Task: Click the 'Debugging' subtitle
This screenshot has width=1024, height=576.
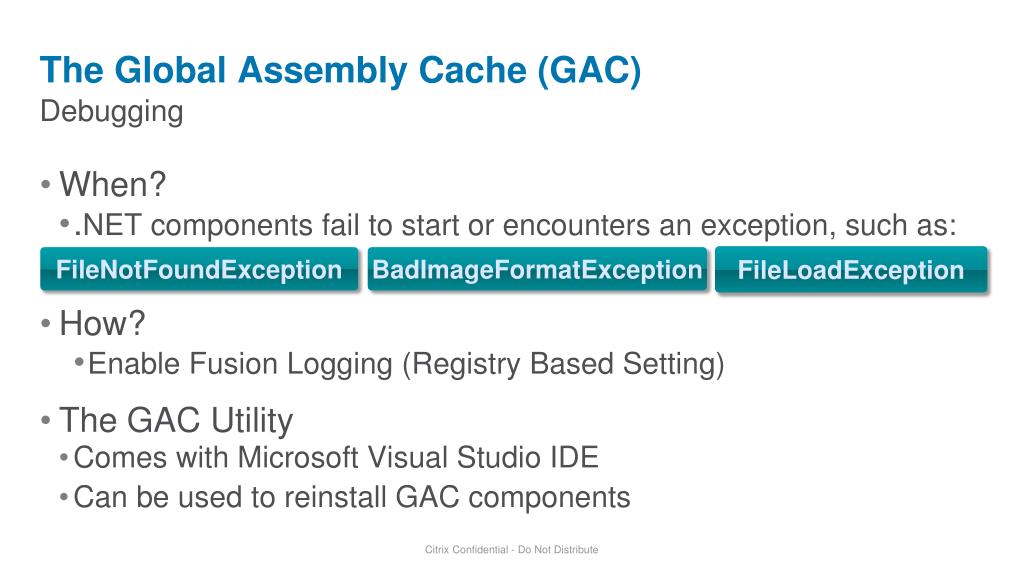Action: coord(112,112)
